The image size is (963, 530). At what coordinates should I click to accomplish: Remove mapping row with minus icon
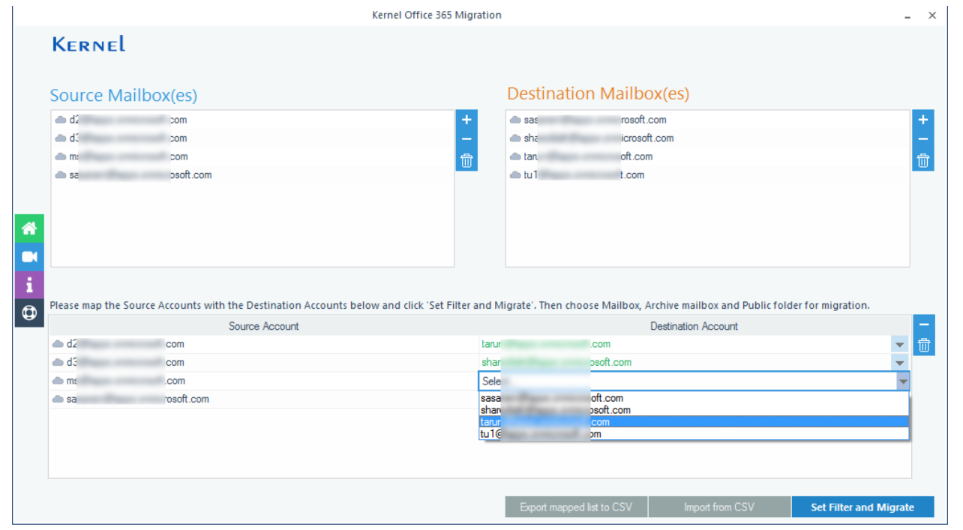click(924, 324)
